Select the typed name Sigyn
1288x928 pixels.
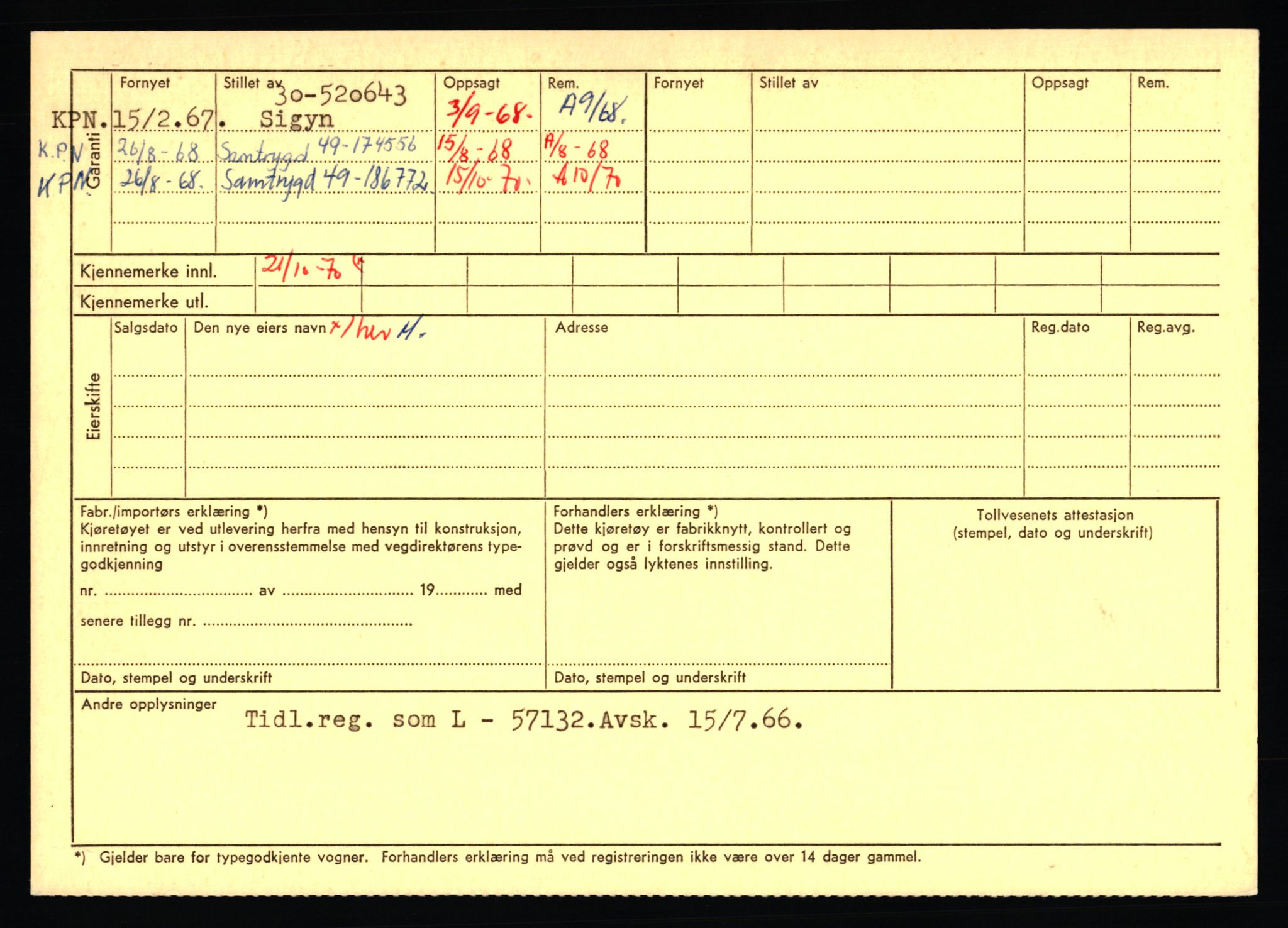click(296, 119)
